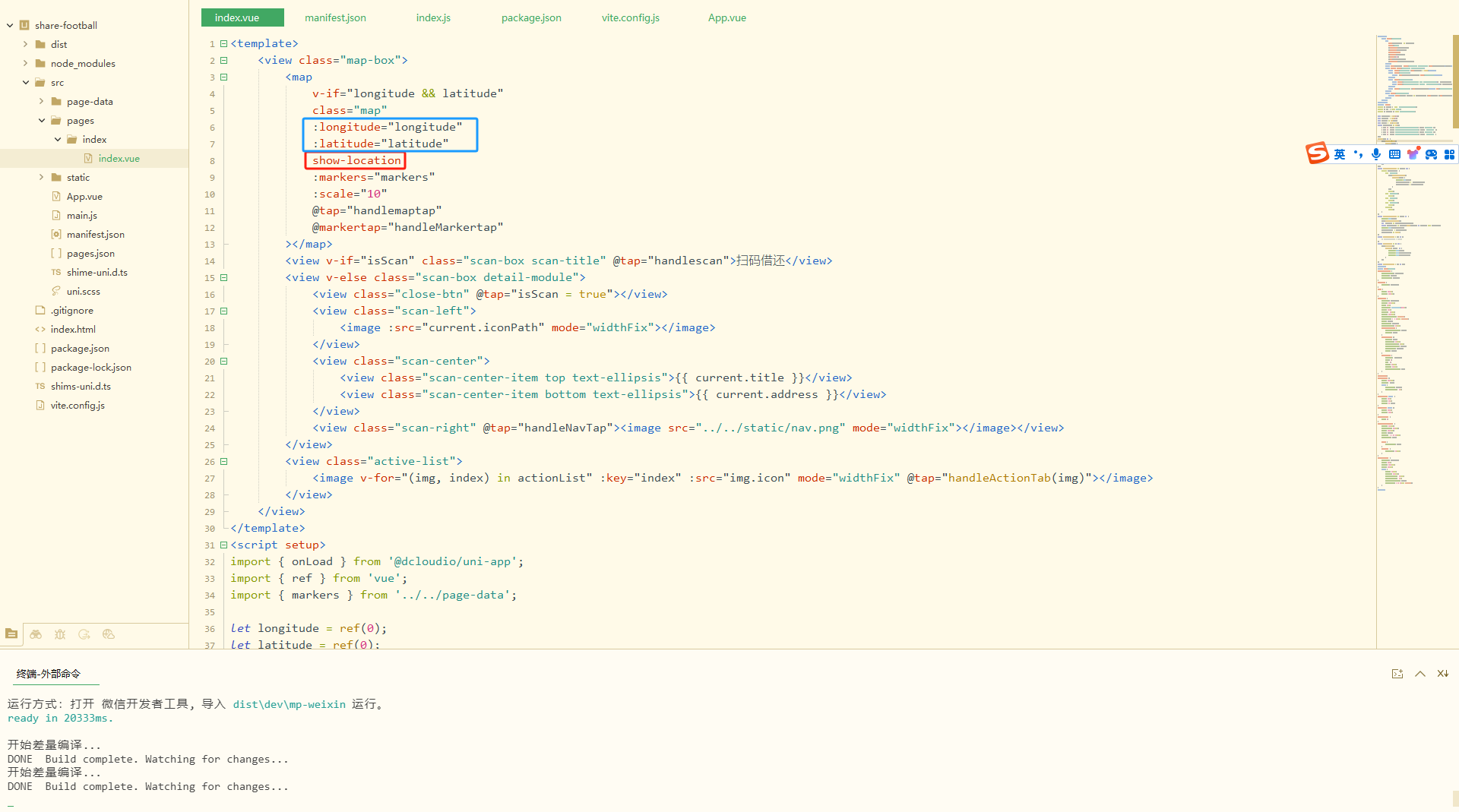Open the project manager folder panel icon
The height and width of the screenshot is (812, 1459).
pyautogui.click(x=11, y=633)
